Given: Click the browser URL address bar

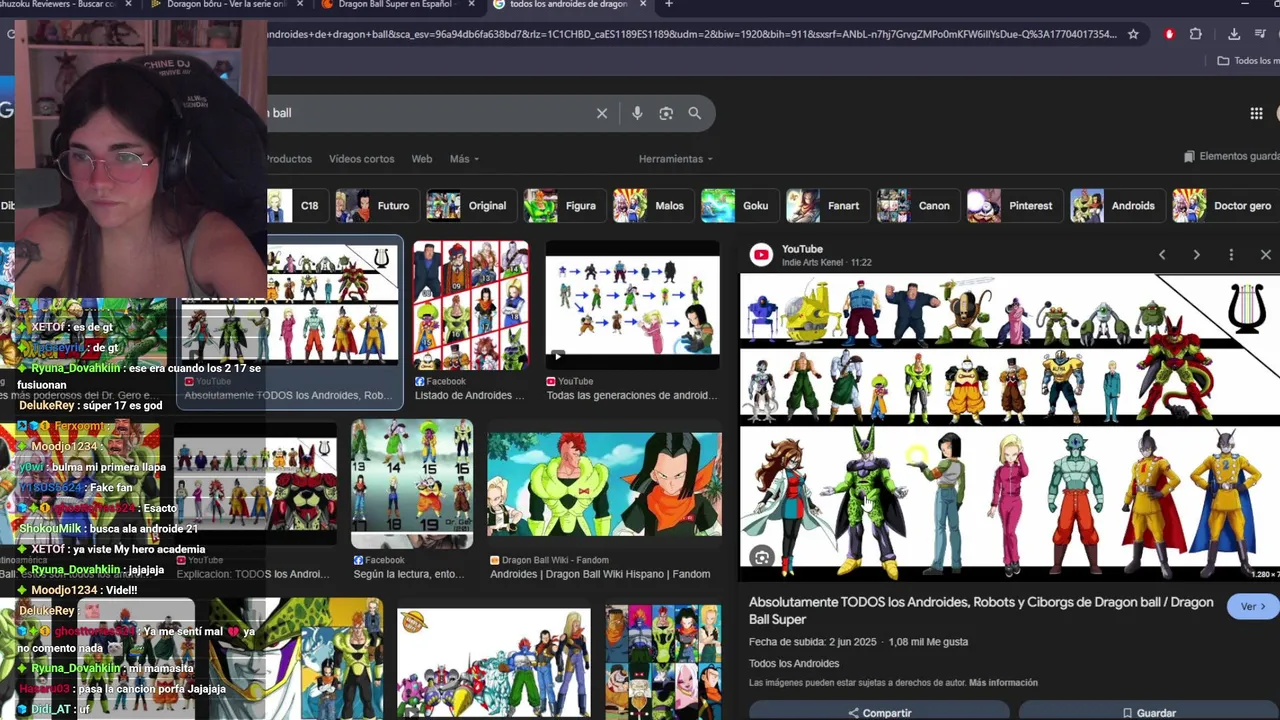Looking at the screenshot, I should [690, 34].
